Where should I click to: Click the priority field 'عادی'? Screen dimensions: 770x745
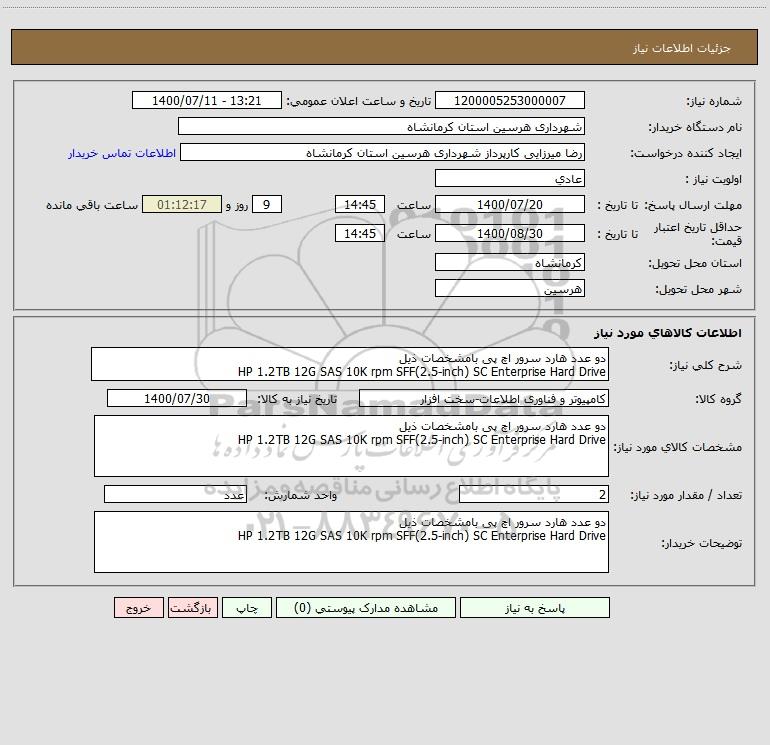[x=510, y=178]
